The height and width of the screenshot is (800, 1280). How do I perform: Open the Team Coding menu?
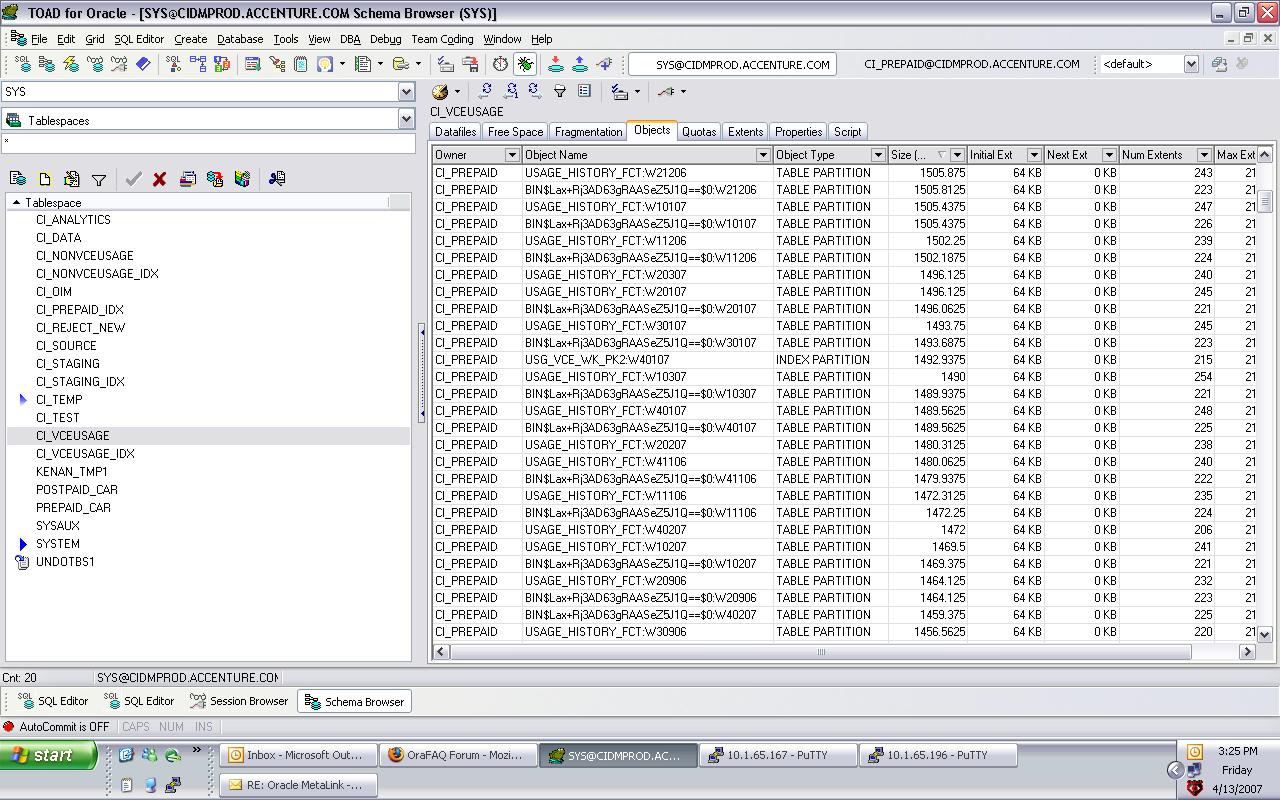442,39
